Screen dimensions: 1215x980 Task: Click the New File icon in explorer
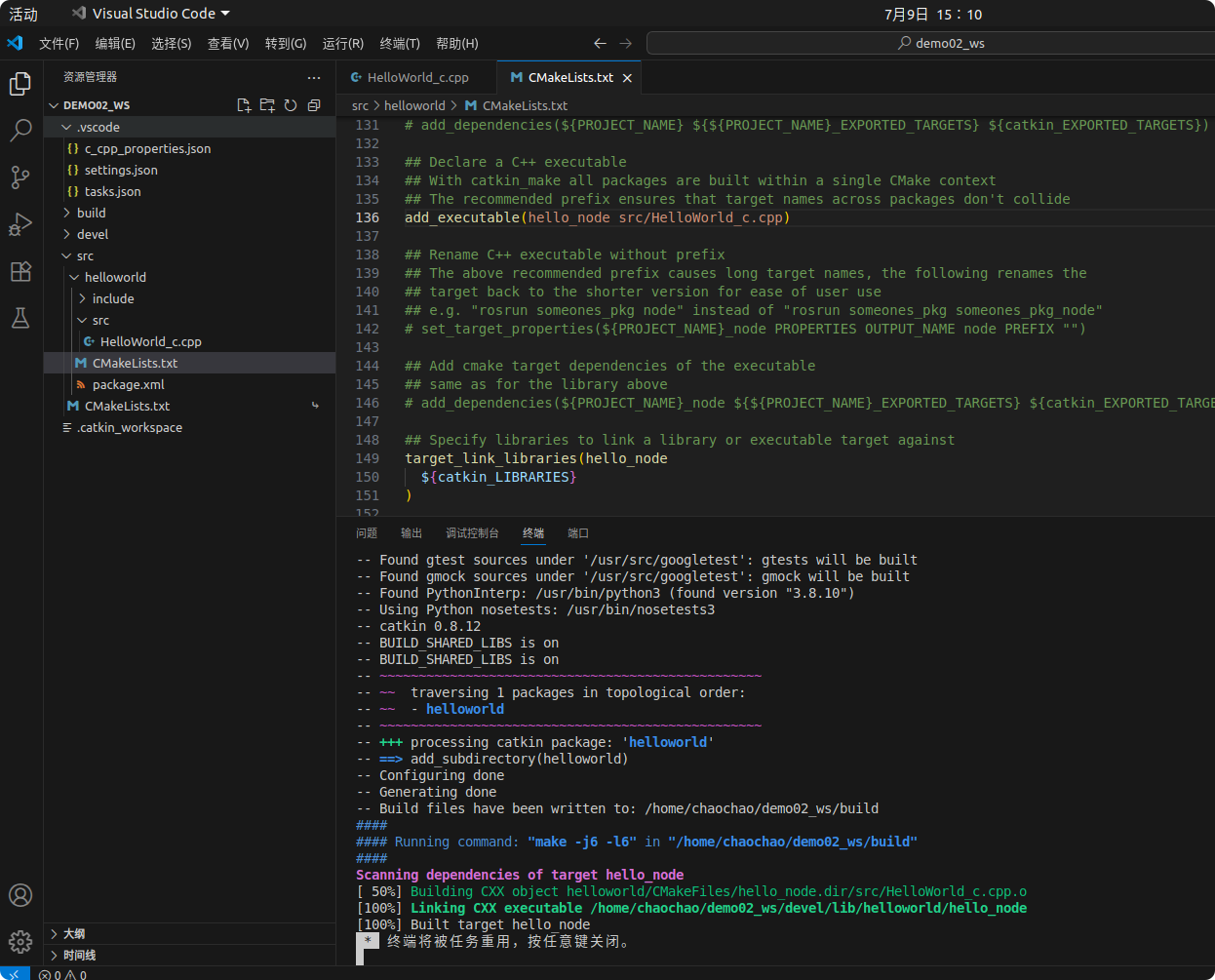(244, 105)
